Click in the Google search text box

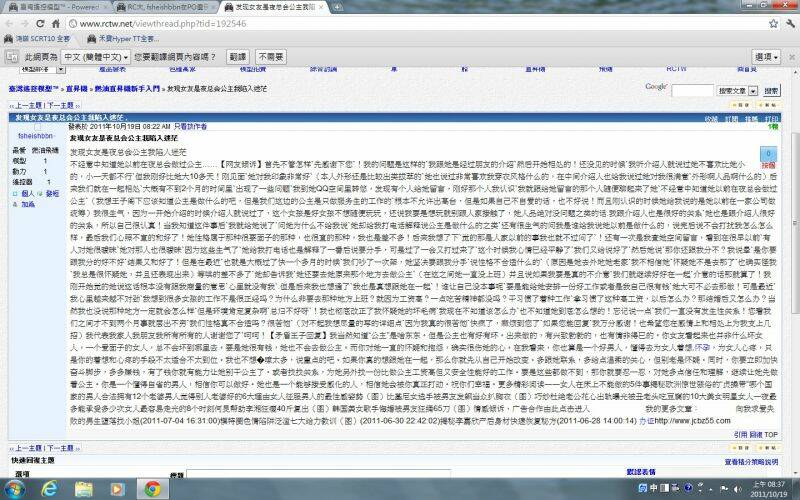coord(692,91)
